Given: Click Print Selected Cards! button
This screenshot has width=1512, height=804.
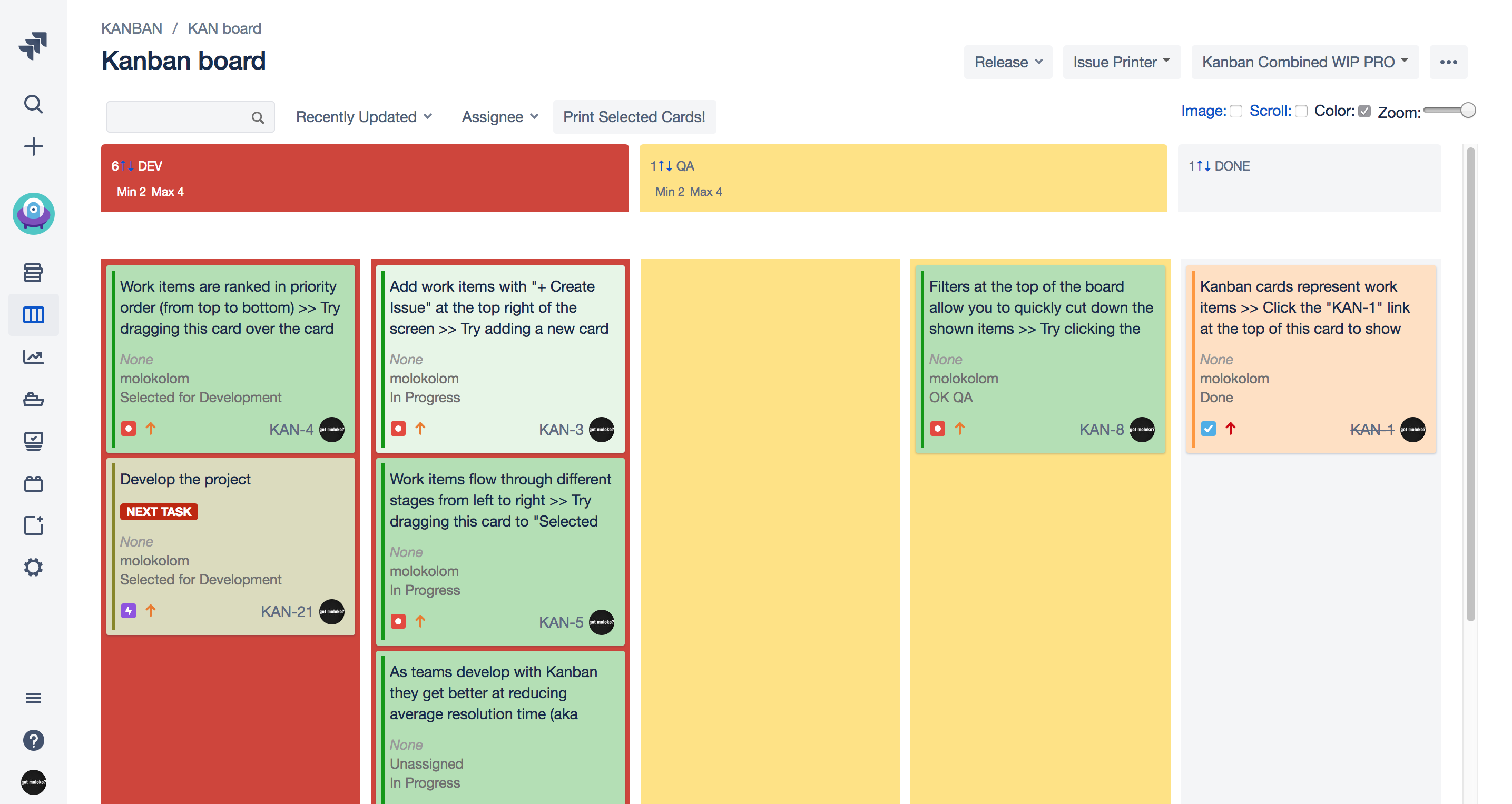Looking at the screenshot, I should point(633,117).
